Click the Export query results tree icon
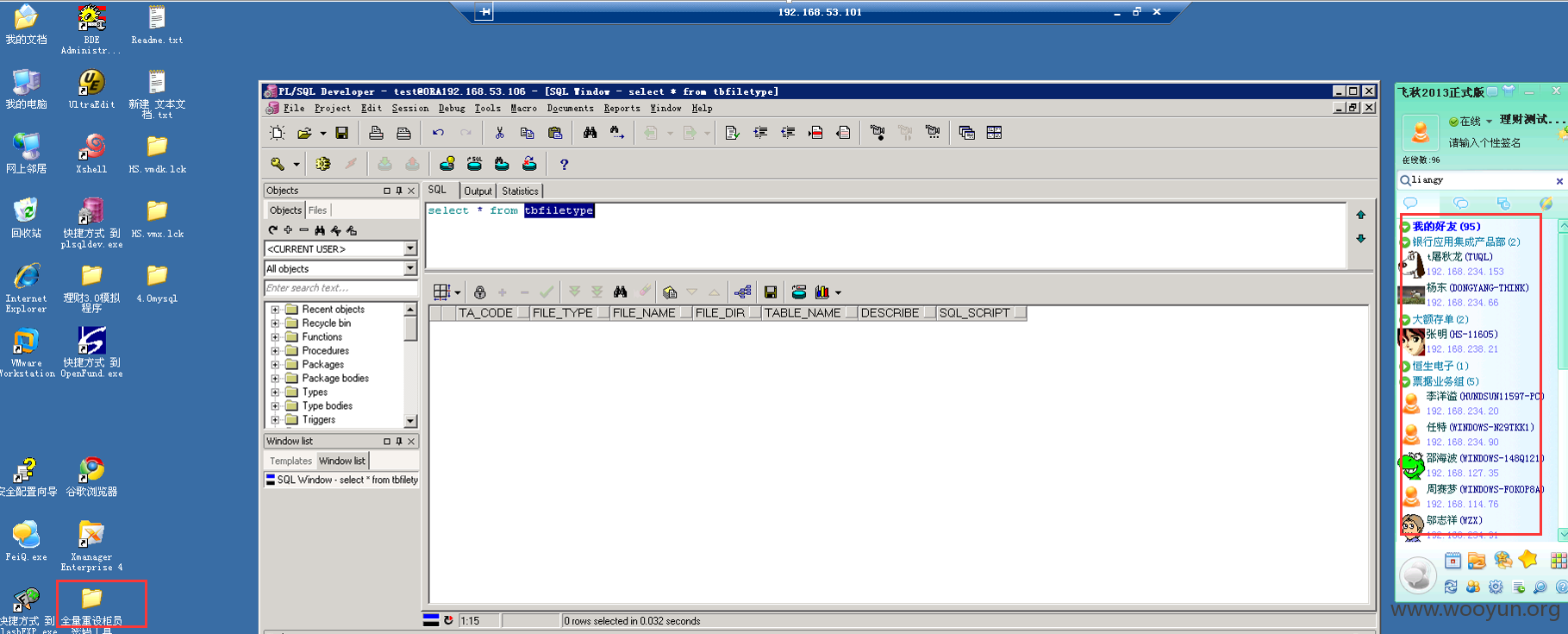The width and height of the screenshot is (1568, 634). tap(743, 292)
